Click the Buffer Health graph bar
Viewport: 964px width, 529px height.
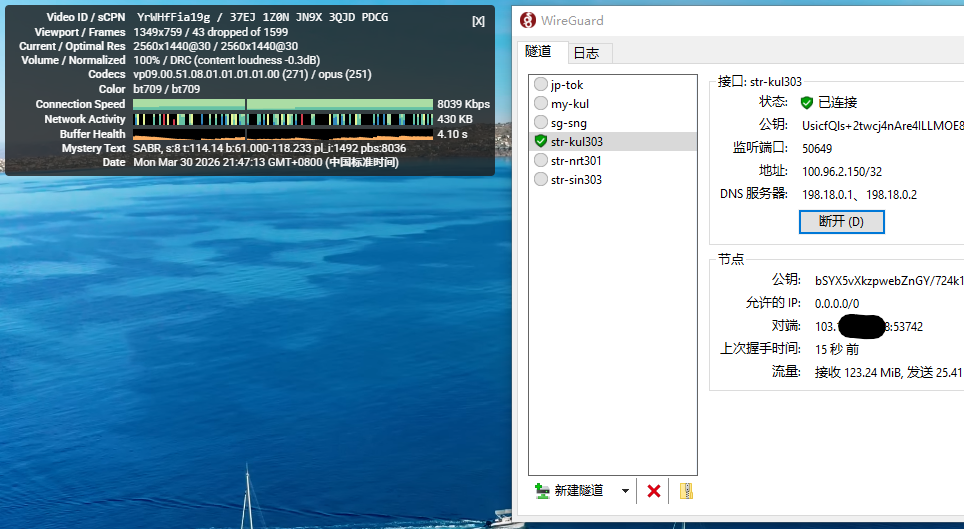coord(283,134)
